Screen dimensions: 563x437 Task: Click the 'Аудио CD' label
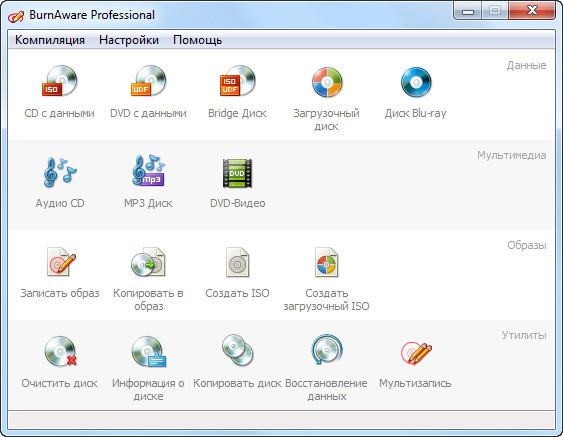pyautogui.click(x=60, y=203)
